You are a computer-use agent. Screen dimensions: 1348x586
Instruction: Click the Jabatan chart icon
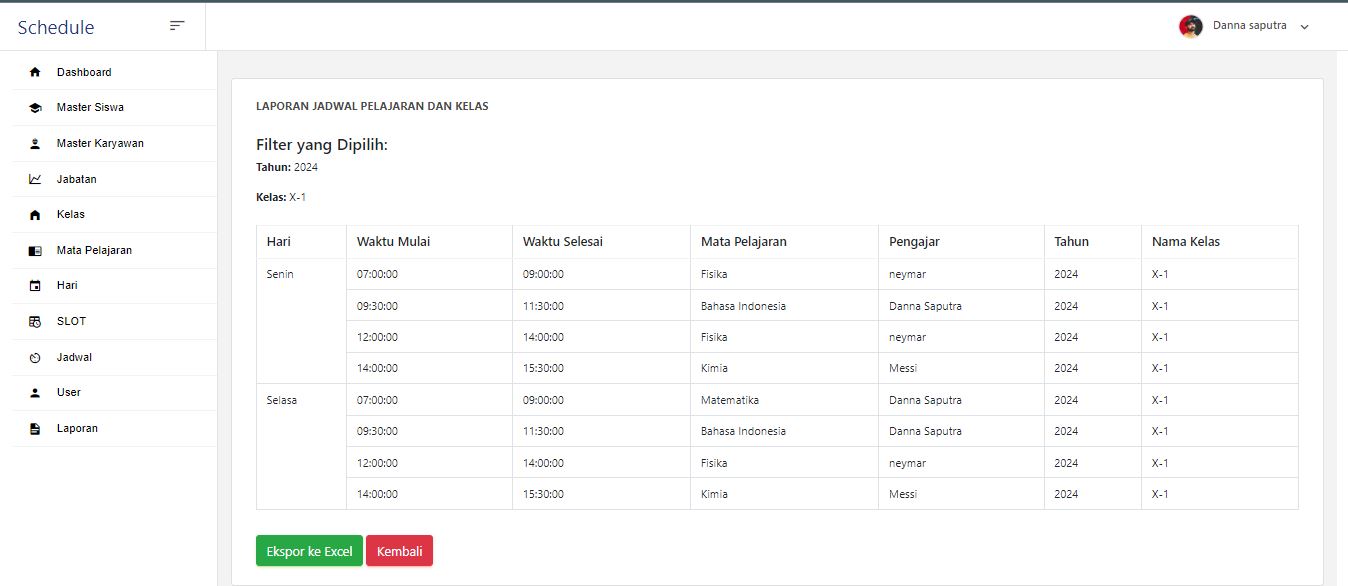click(x=35, y=179)
